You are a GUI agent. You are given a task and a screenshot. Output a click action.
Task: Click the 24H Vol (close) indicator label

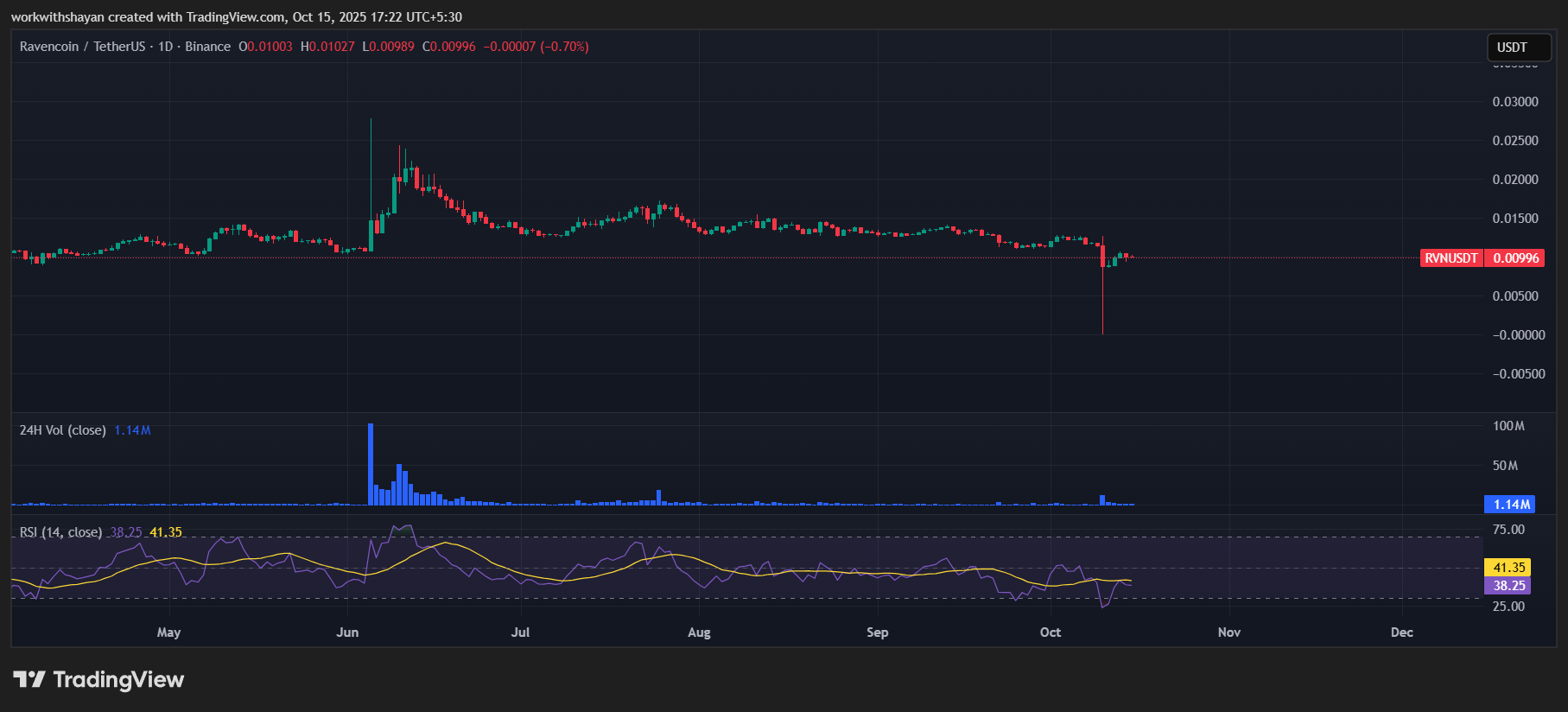click(63, 430)
